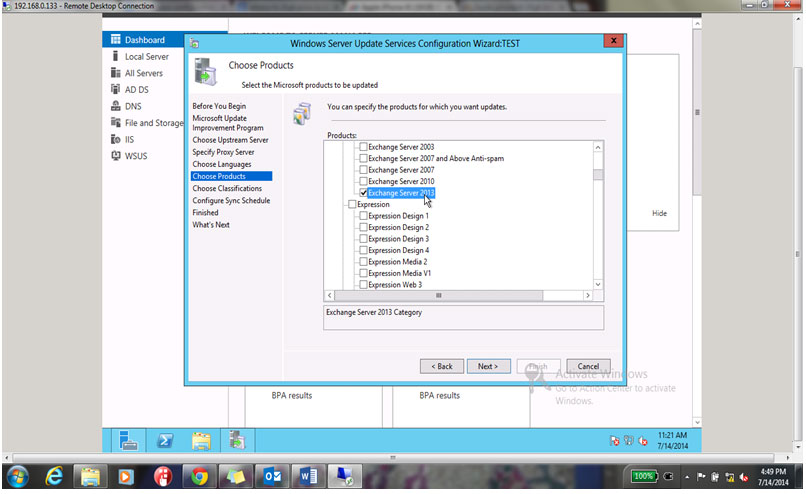Screen dimensions: 806x494
Task: Check the Expression Design 2 checkbox
Action: [x=363, y=227]
